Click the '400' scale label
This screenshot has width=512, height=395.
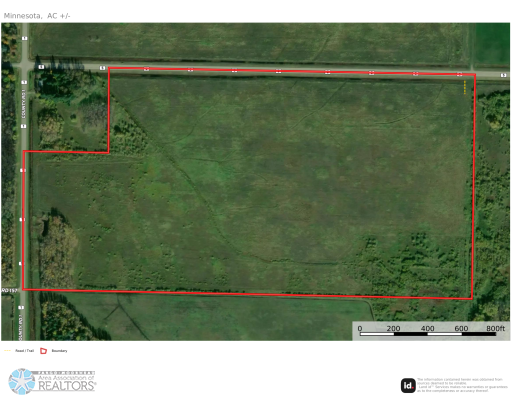click(427, 328)
